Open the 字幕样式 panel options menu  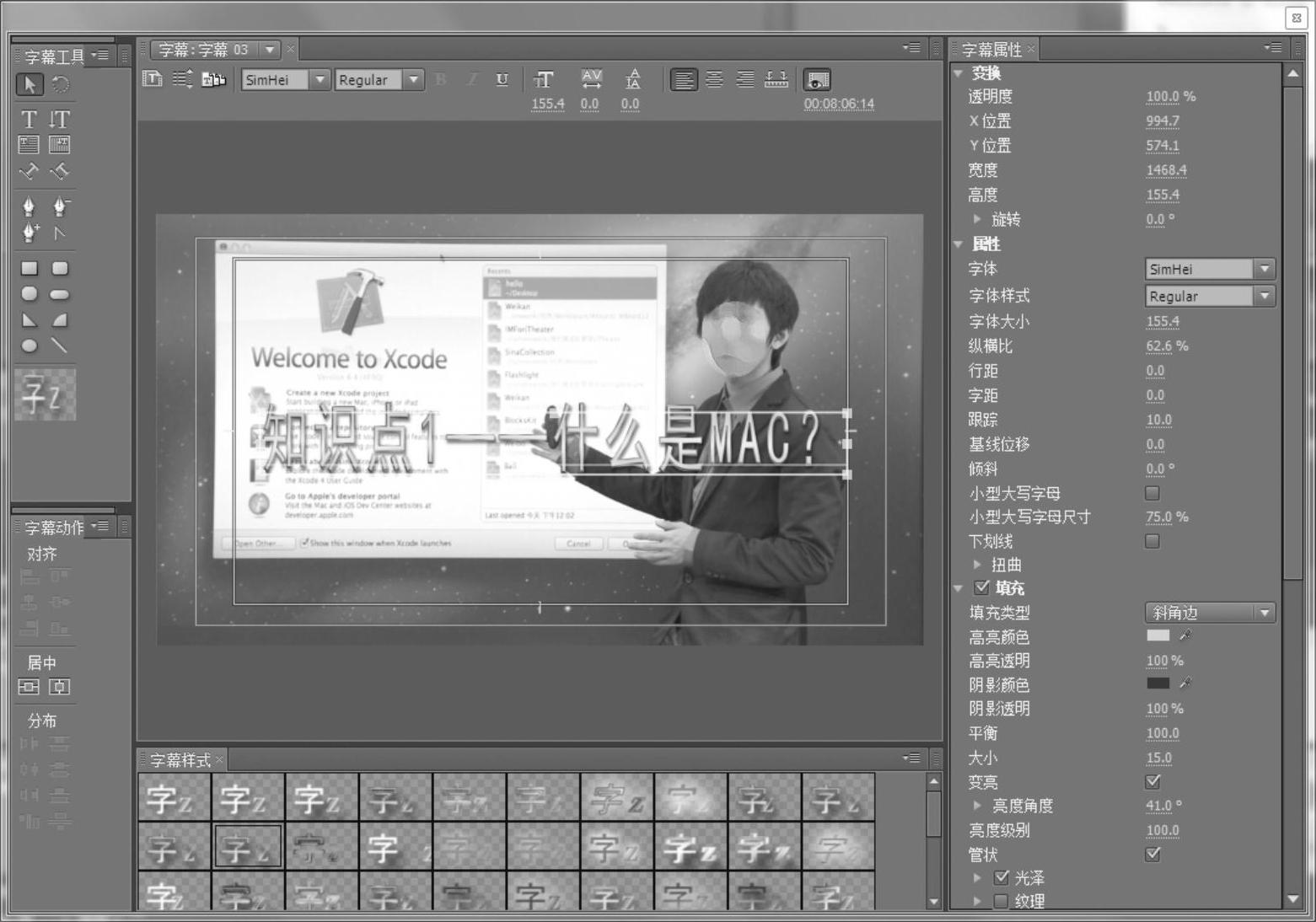[x=911, y=759]
